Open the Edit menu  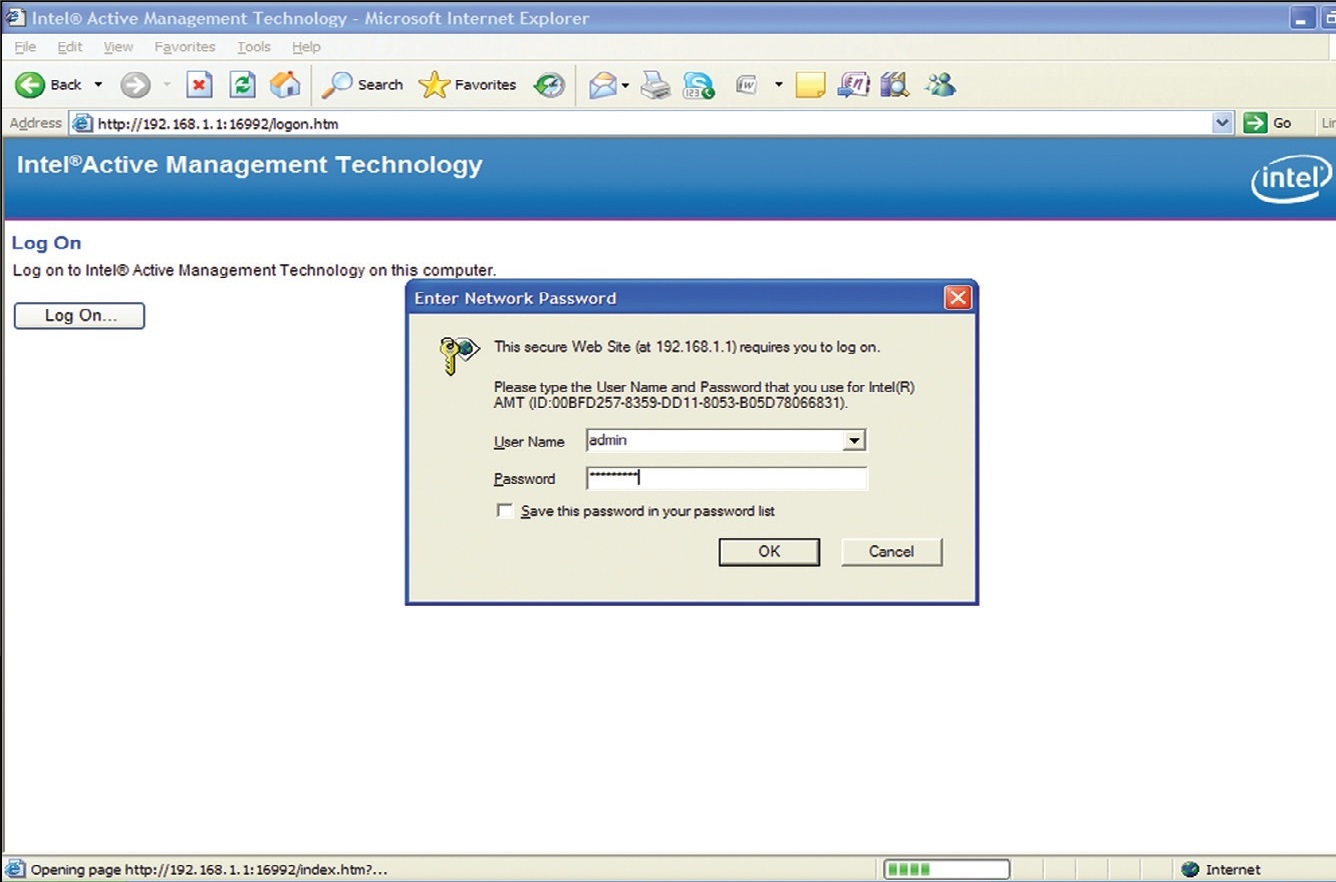coord(70,47)
